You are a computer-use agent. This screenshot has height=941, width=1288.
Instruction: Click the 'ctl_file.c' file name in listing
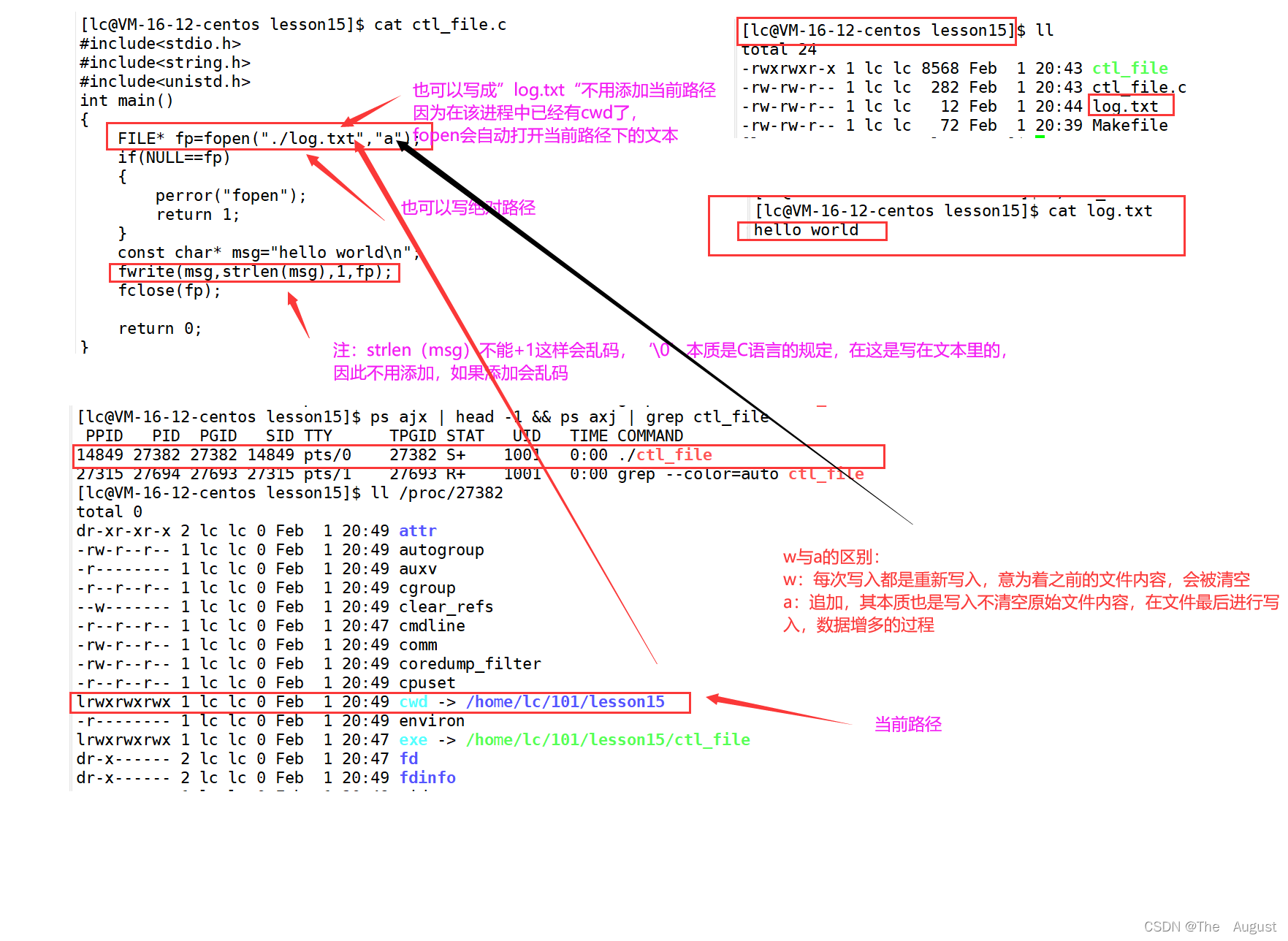1139,88
